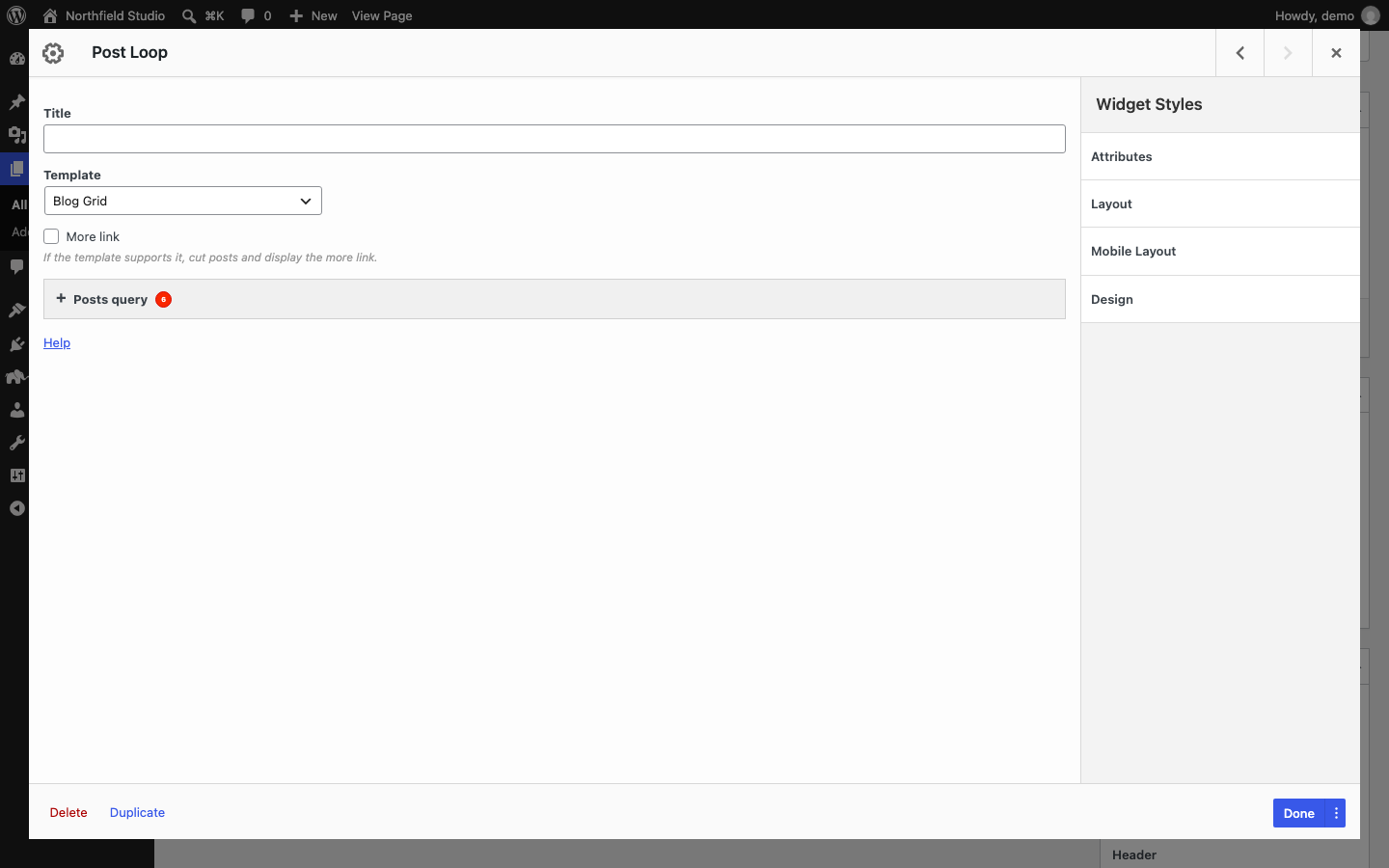Expand the Mobile Layout styles section
Viewport: 1389px width, 868px height.
click(x=1220, y=251)
